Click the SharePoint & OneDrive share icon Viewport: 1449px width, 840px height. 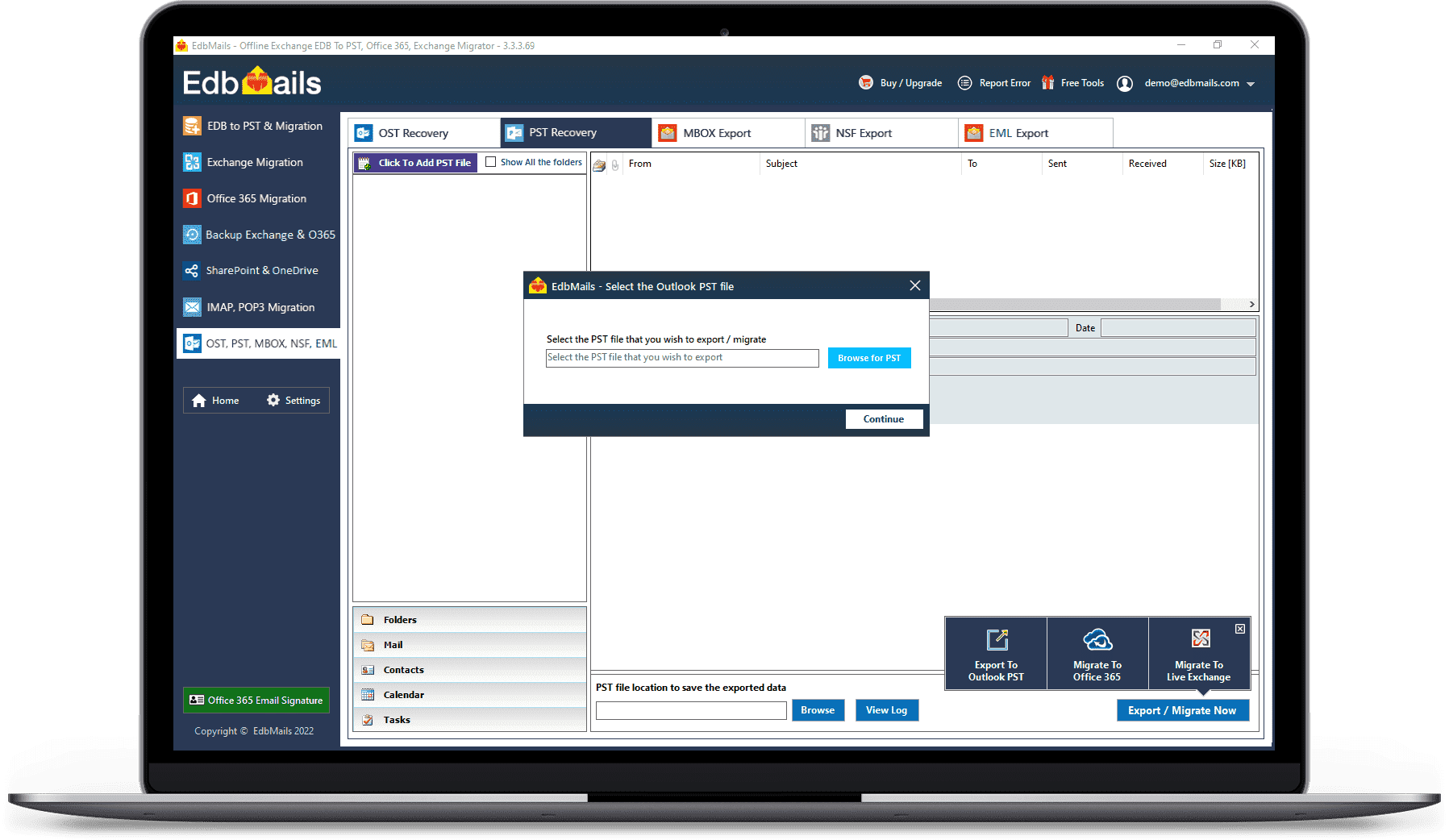click(192, 271)
